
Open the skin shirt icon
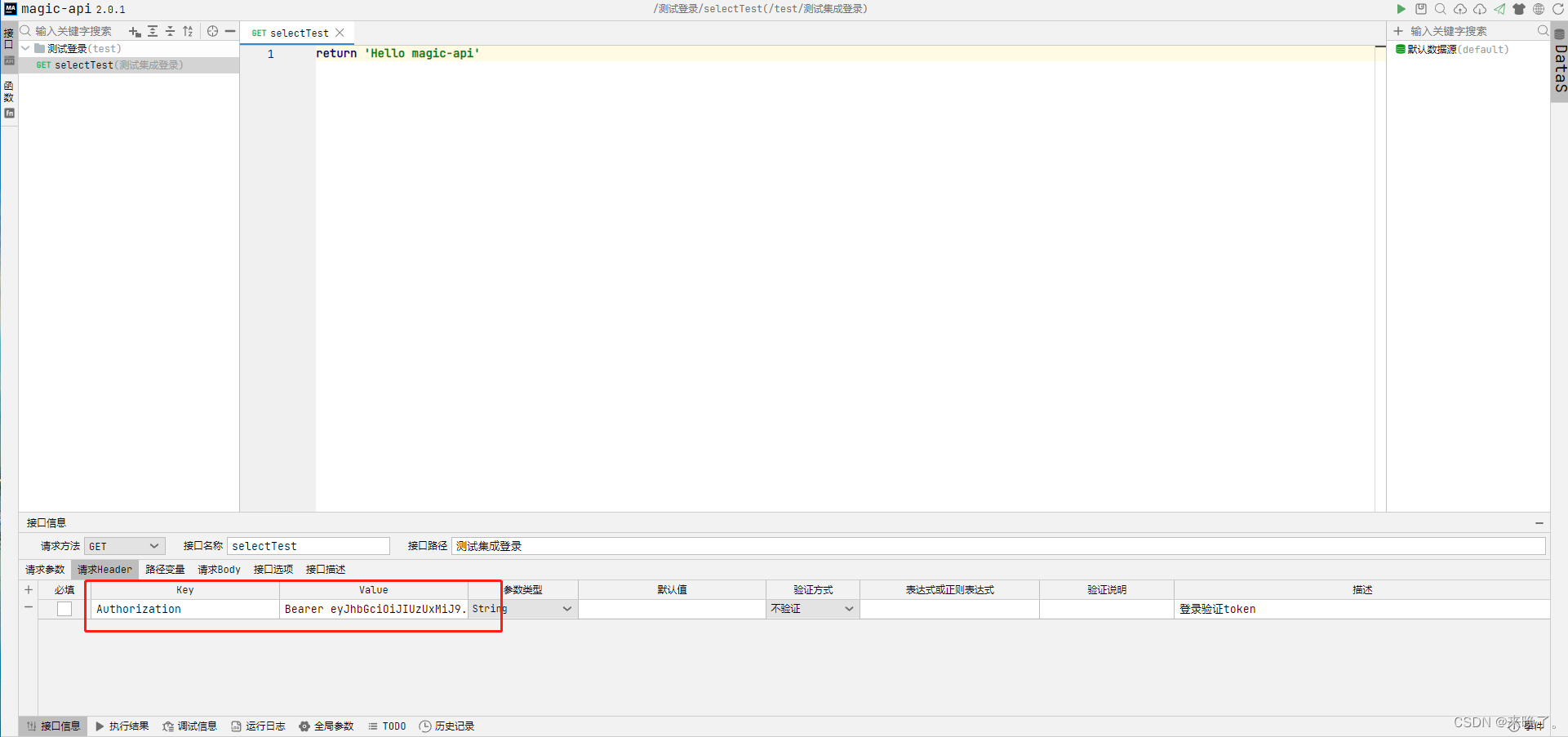pyautogui.click(x=1519, y=9)
